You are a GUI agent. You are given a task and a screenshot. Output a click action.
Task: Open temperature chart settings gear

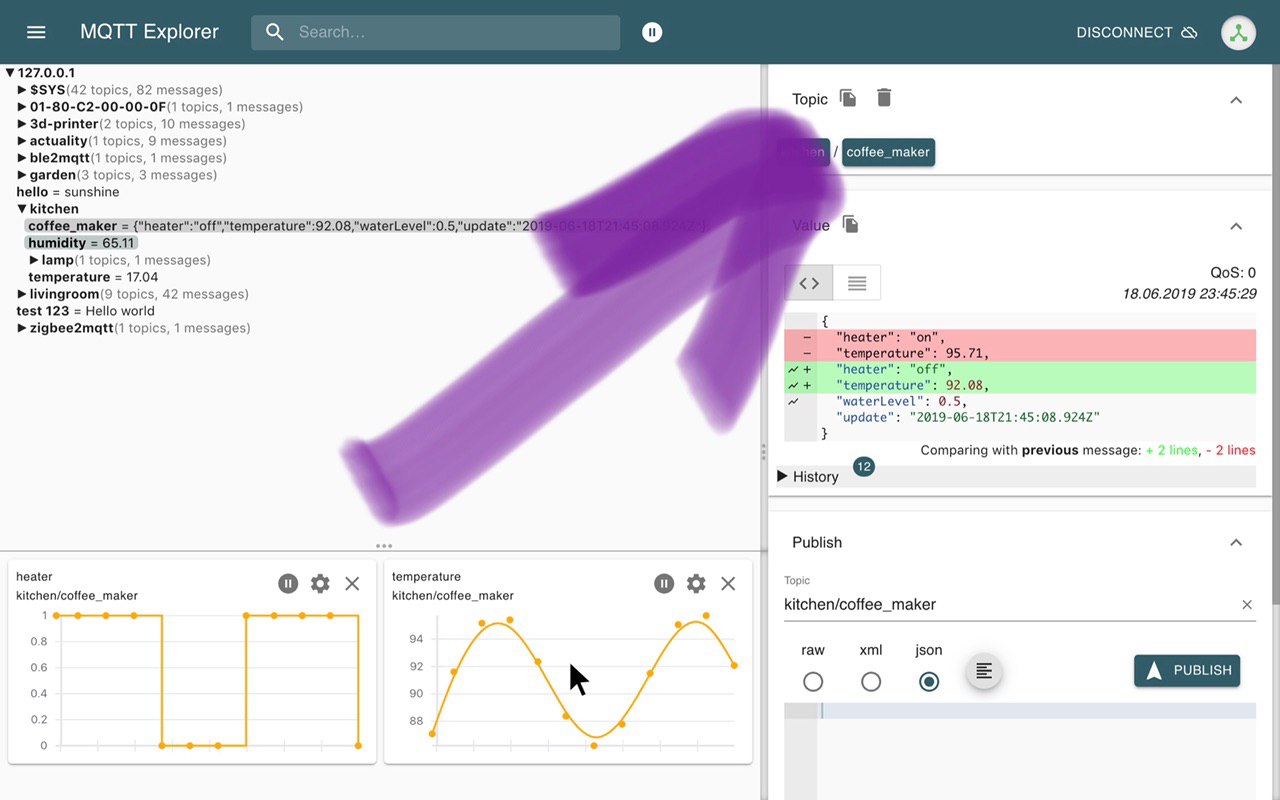point(696,583)
